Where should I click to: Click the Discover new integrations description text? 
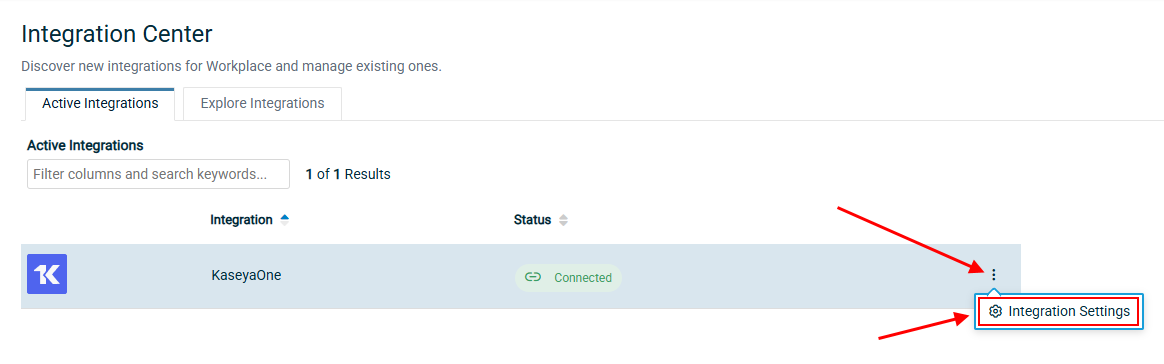tap(232, 66)
